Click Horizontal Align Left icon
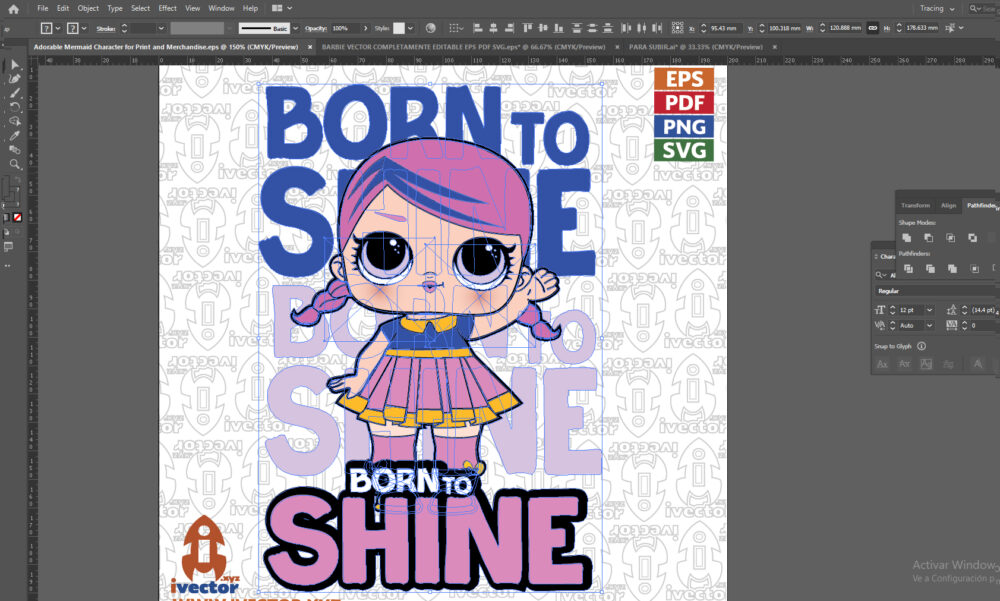The height and width of the screenshot is (601, 1000). 478,28
